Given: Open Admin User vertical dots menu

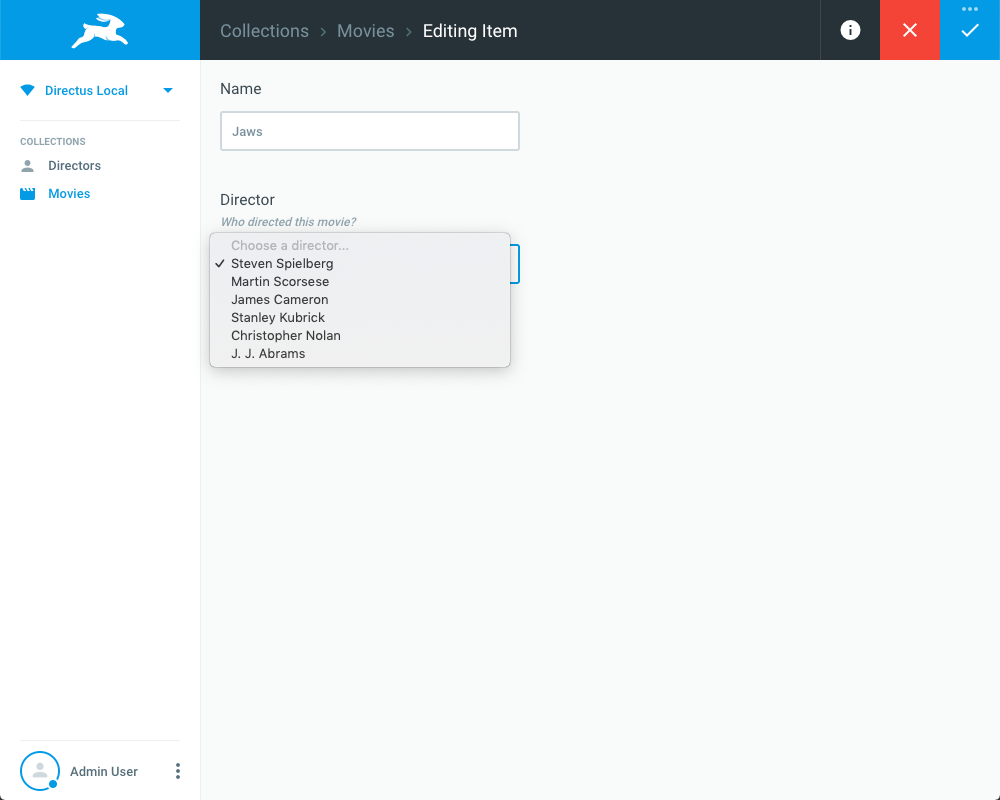Looking at the screenshot, I should pos(178,771).
